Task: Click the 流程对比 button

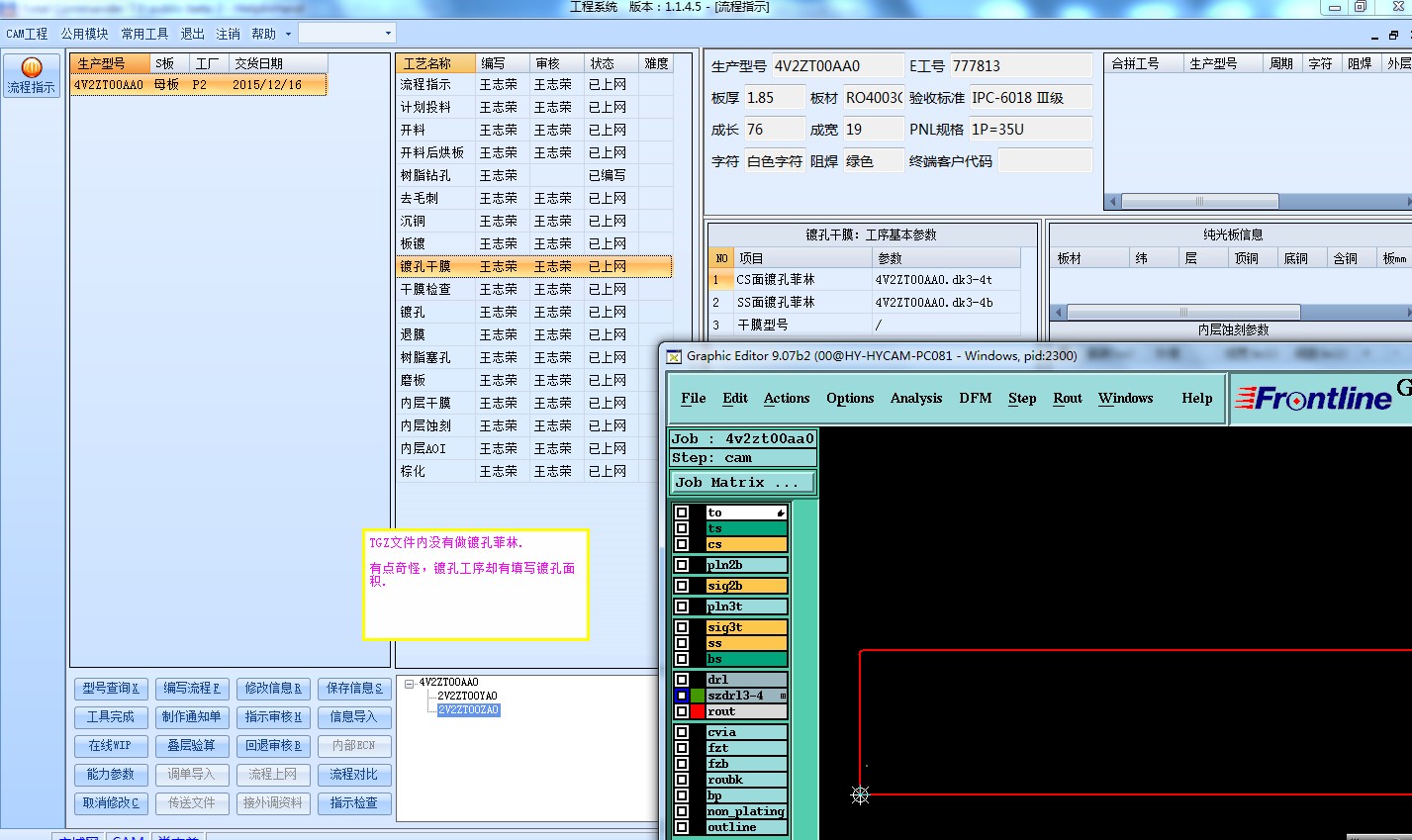Action: click(x=354, y=774)
